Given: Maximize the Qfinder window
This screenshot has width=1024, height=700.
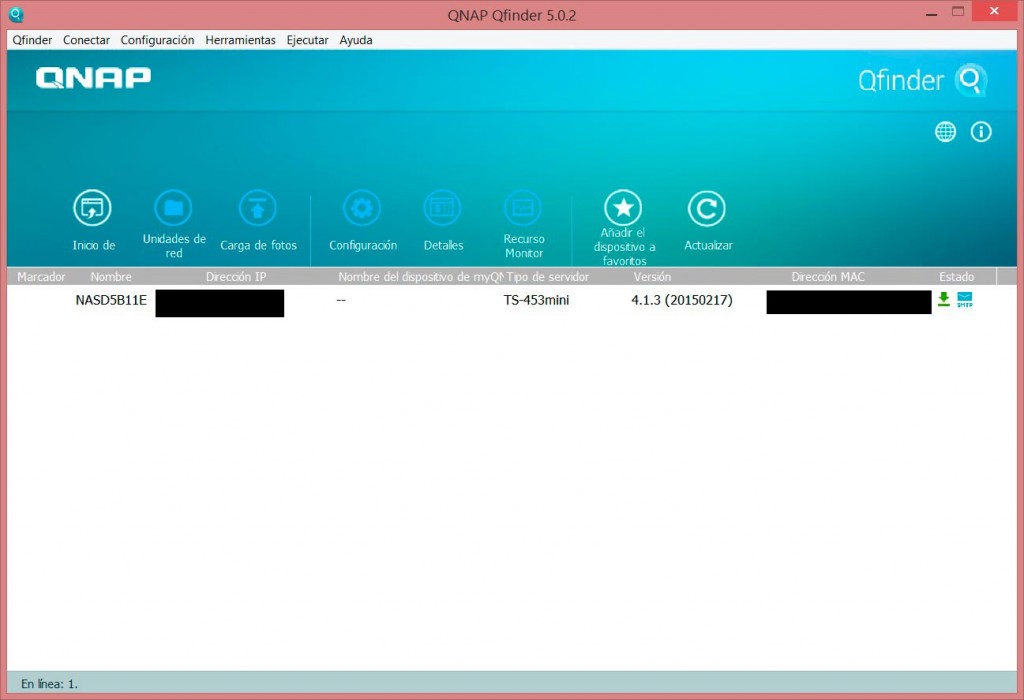Looking at the screenshot, I should (958, 12).
